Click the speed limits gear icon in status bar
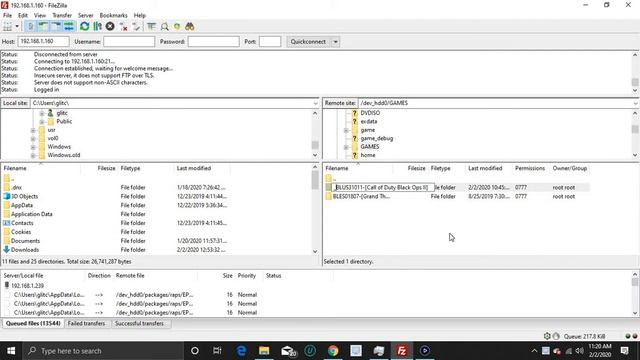 [547, 336]
